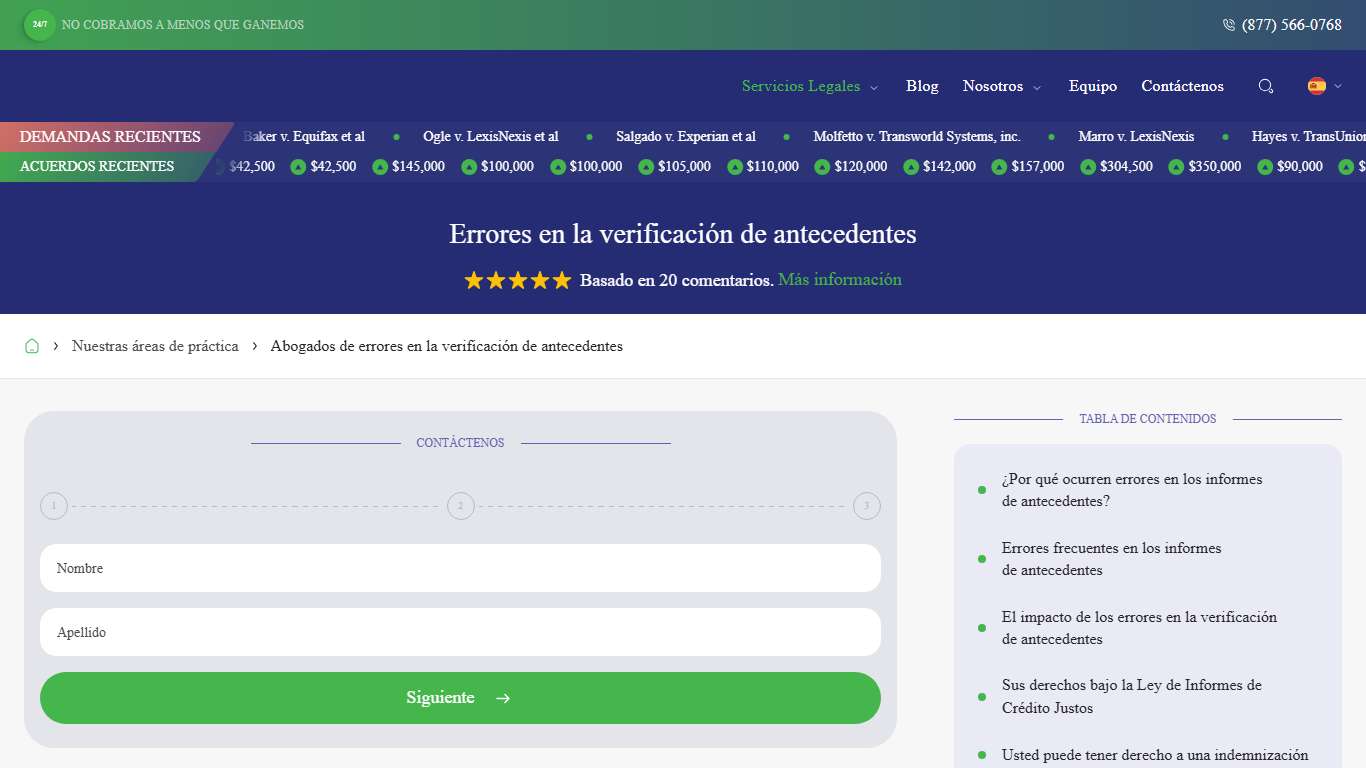
Task: Expand the Nosotros dropdown menu
Action: click(x=994, y=86)
